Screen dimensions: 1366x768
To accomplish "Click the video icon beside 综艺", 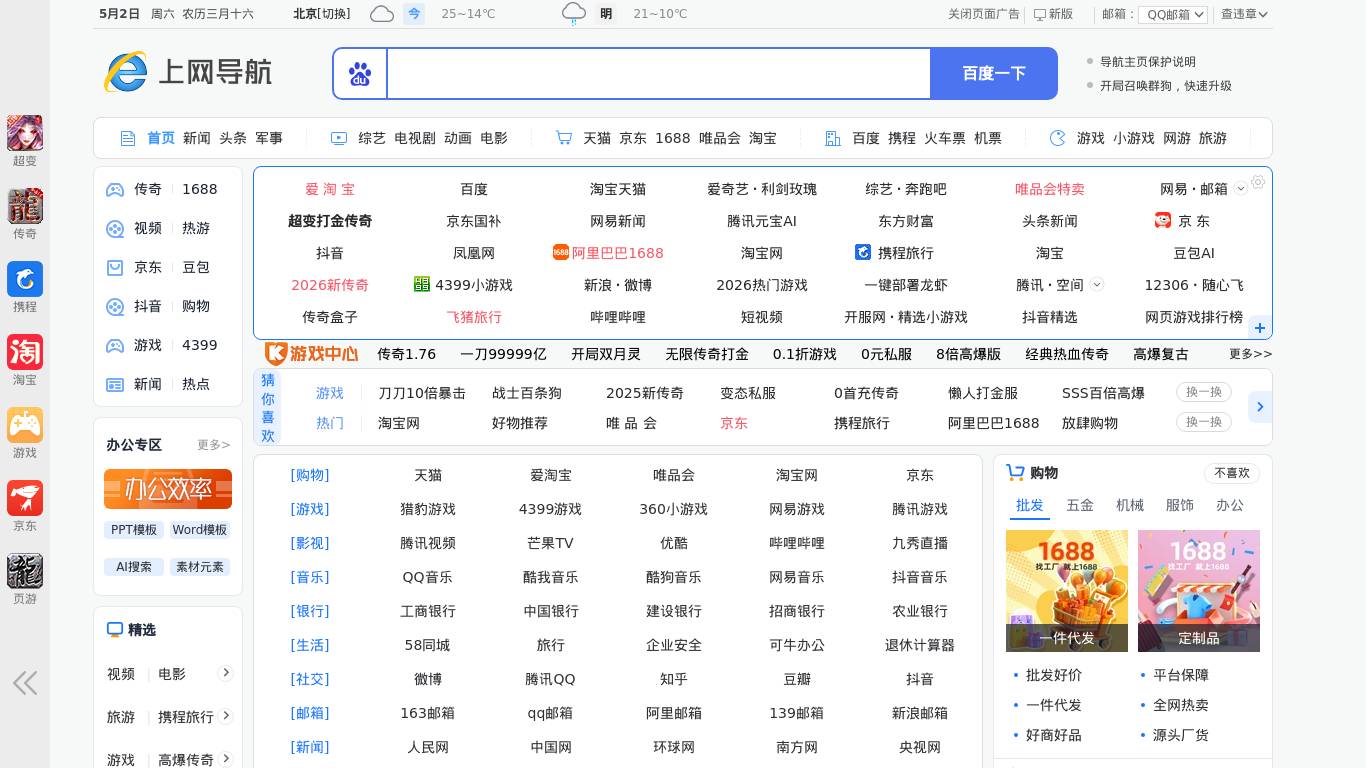I will coord(339,138).
